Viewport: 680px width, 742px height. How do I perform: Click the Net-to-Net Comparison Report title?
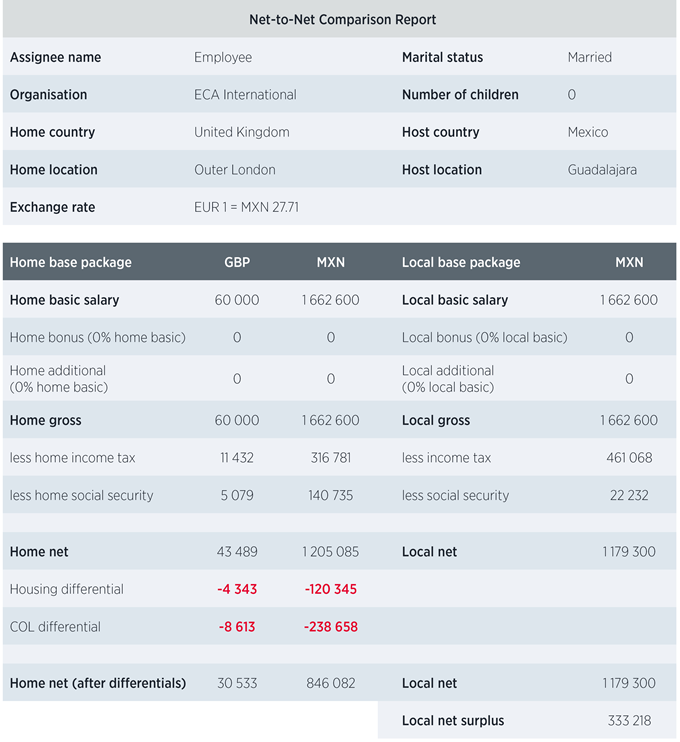(x=342, y=19)
